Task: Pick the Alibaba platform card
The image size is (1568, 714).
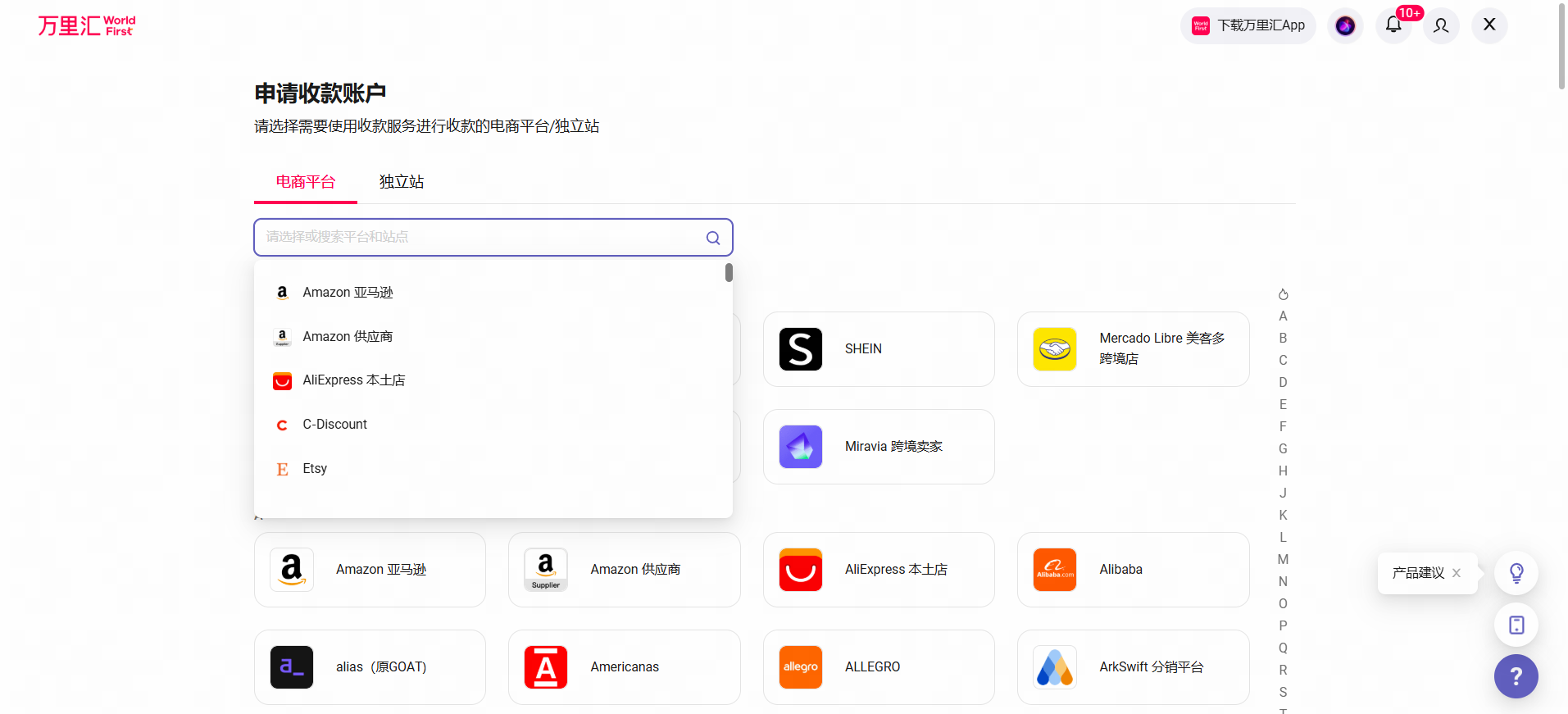Action: click(1134, 570)
